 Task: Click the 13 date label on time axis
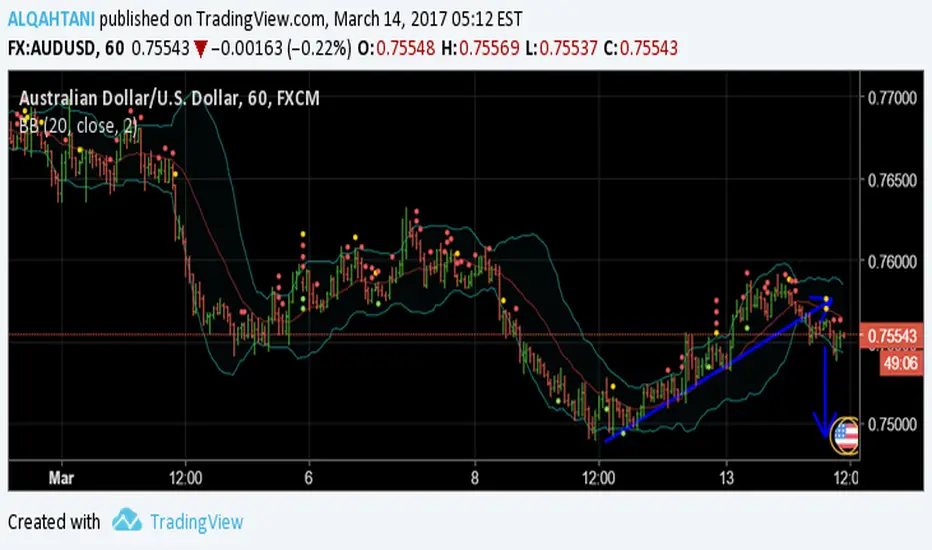tap(726, 478)
